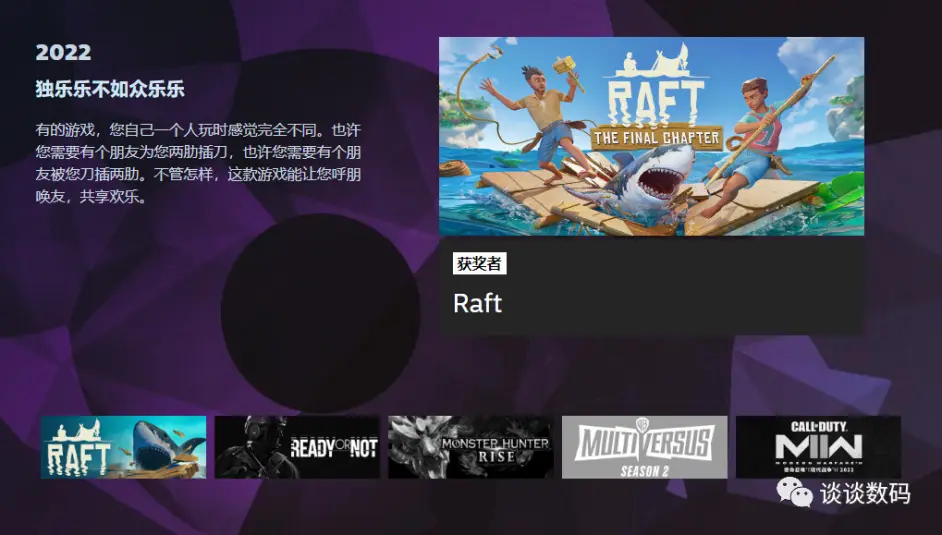Select the MultiVersus Season 2 nominee thumbnail
Viewport: 942px width, 535px height.
[x=644, y=447]
